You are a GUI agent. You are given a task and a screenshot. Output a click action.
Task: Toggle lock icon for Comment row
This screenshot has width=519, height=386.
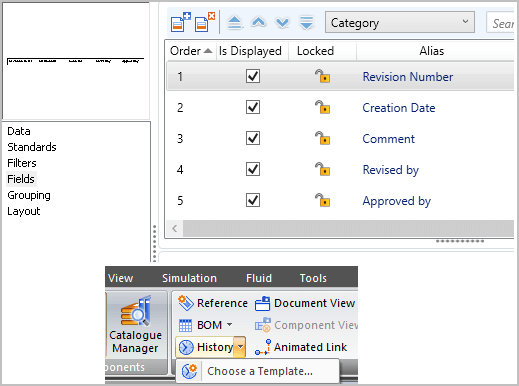(x=322, y=138)
